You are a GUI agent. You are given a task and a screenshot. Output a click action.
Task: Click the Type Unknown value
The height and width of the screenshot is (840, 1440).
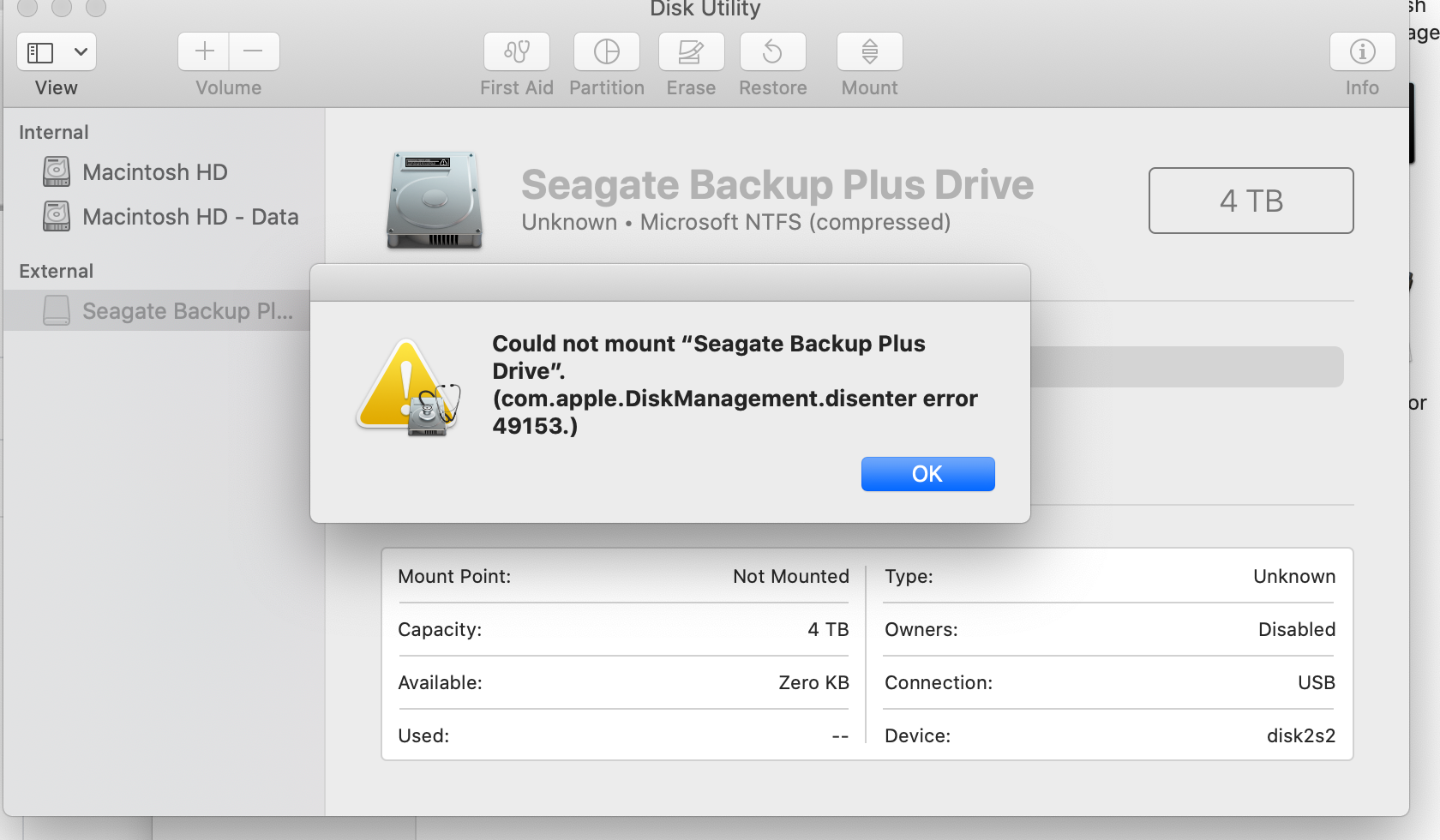(1294, 576)
